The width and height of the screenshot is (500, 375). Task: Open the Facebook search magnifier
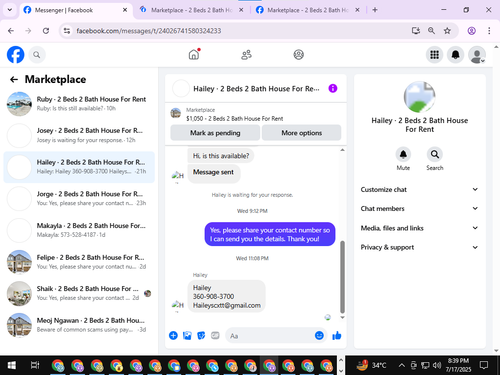(37, 55)
